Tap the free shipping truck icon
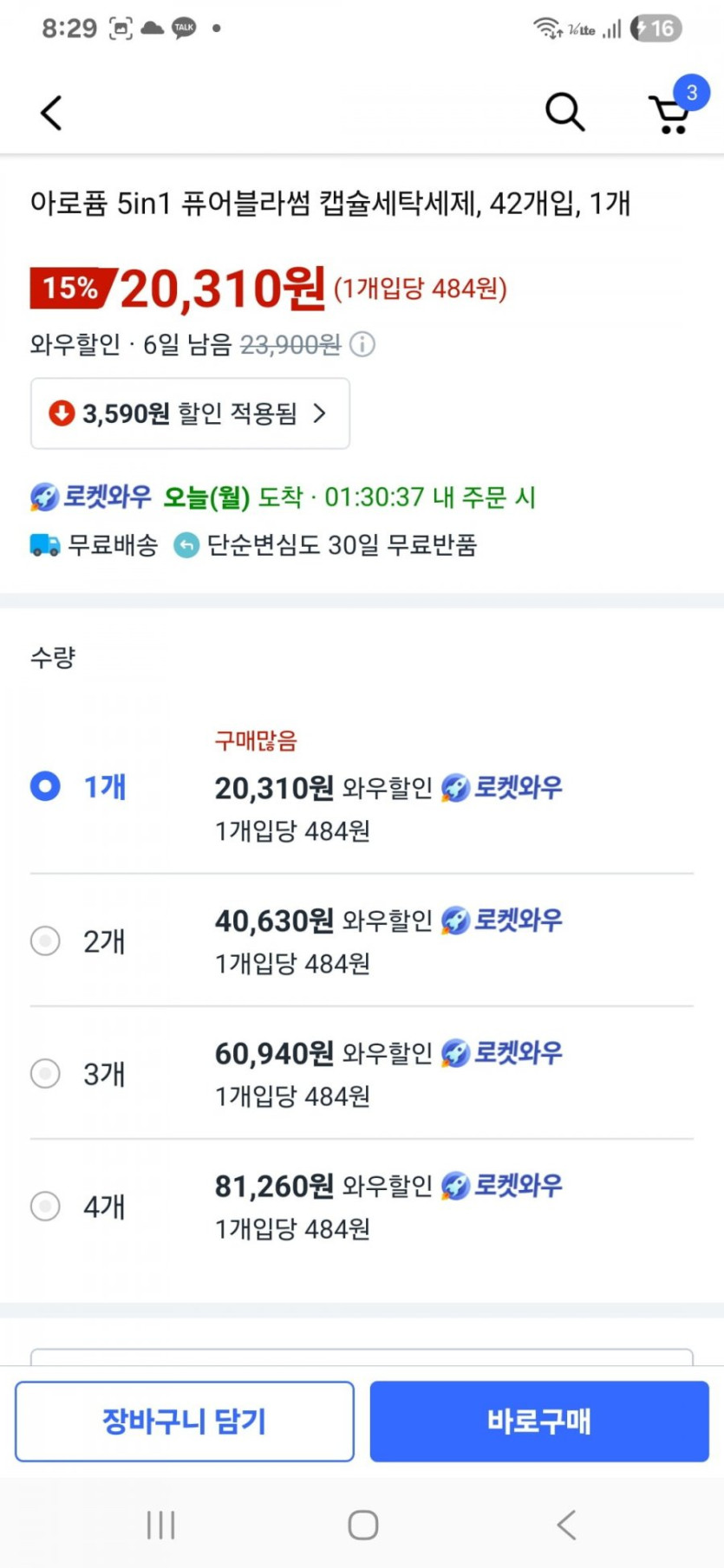 [x=45, y=545]
